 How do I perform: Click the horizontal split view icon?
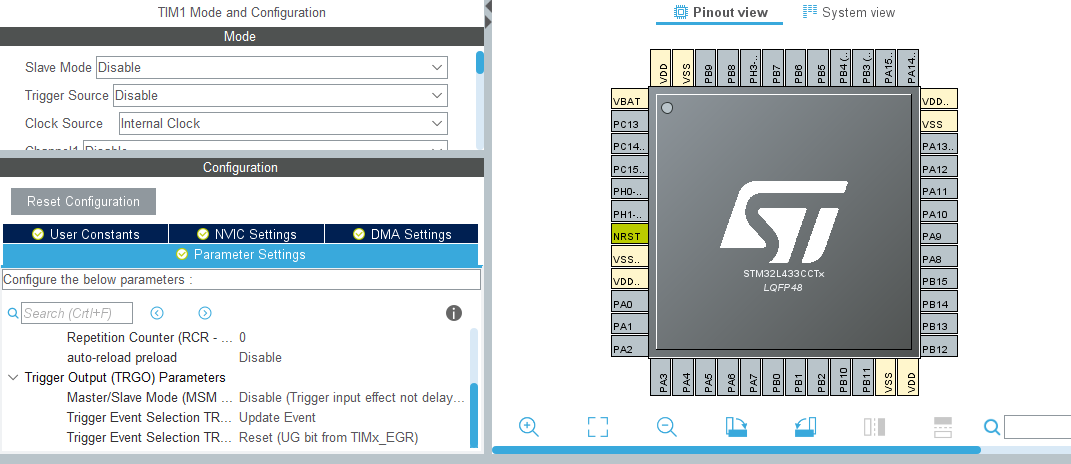(943, 427)
